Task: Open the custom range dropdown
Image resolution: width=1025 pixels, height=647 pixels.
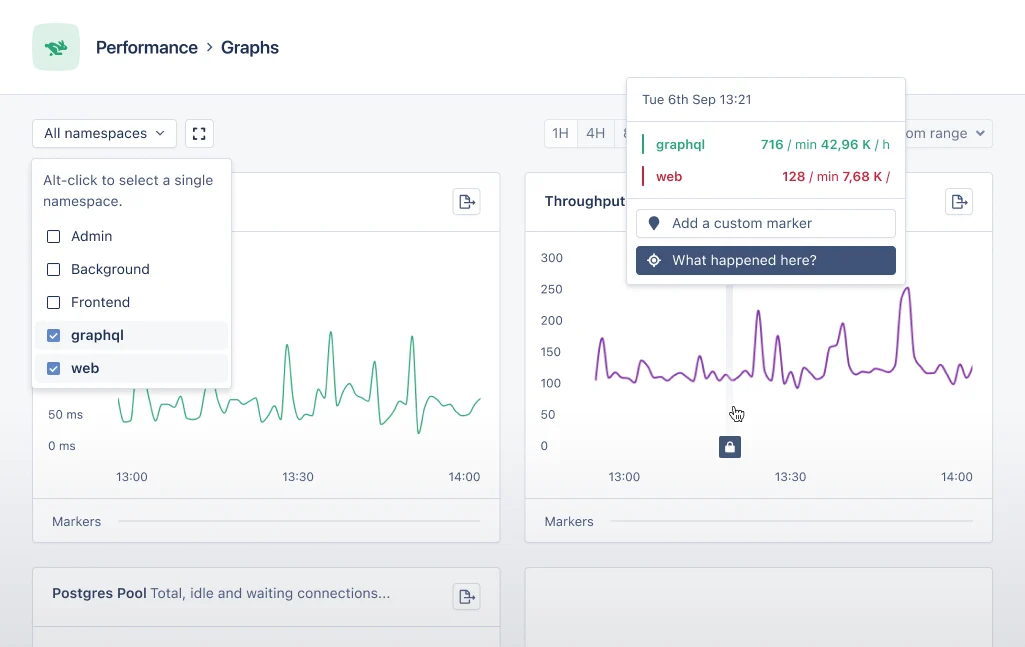Action: pyautogui.click(x=949, y=133)
